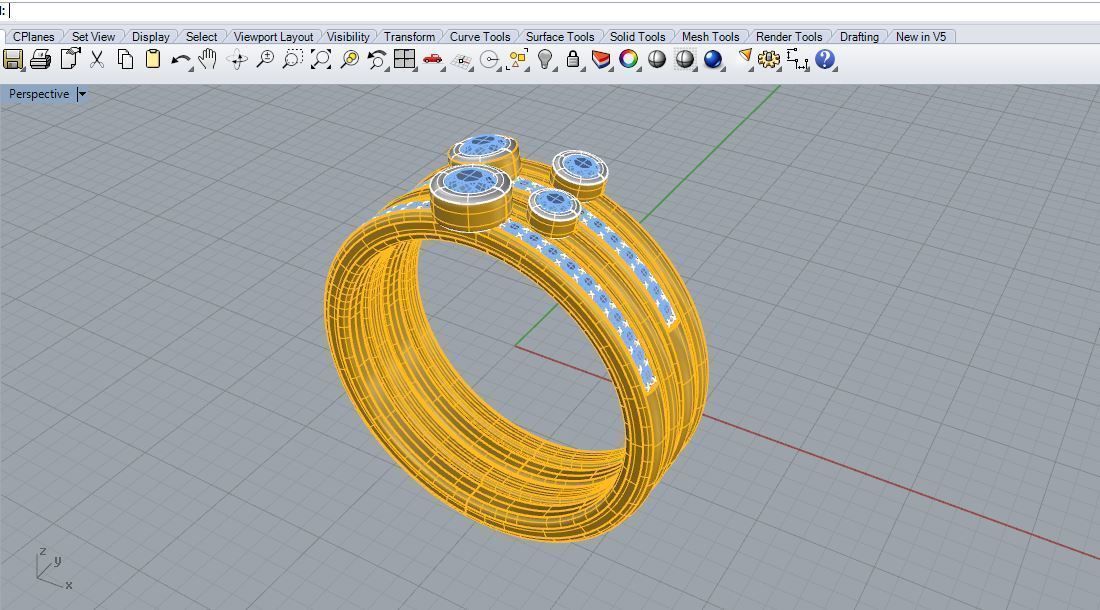1100x610 pixels.
Task: Click the Perspective viewport title
Action: 39,94
